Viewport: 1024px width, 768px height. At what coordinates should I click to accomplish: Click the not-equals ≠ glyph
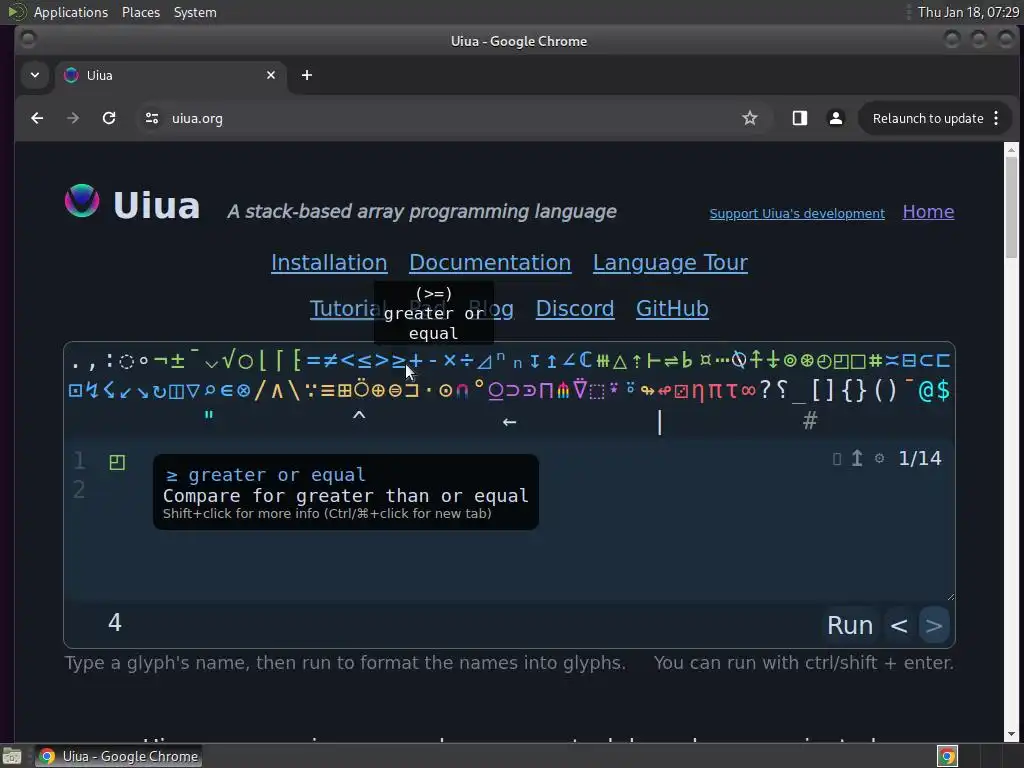(x=330, y=360)
